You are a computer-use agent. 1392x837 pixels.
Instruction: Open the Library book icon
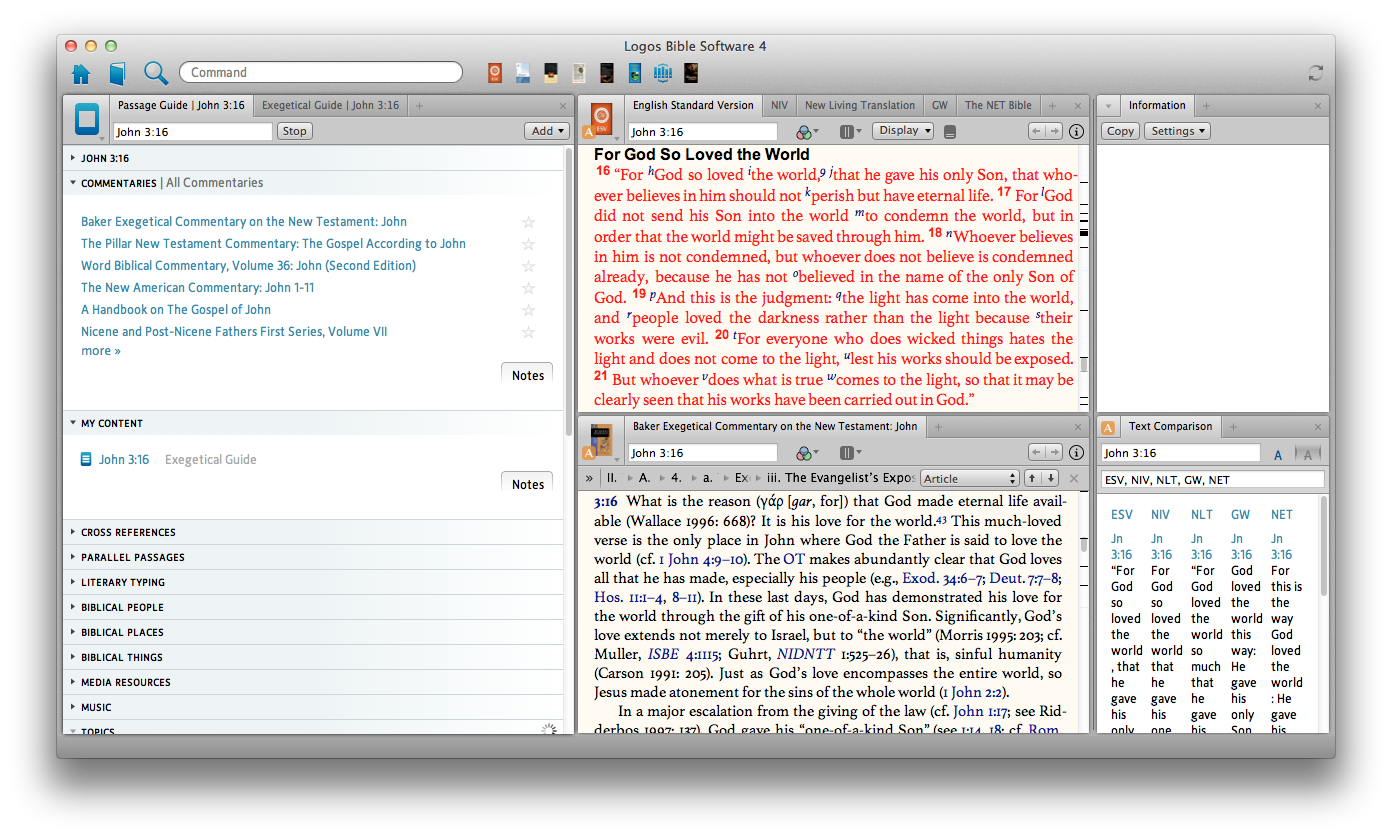[118, 73]
